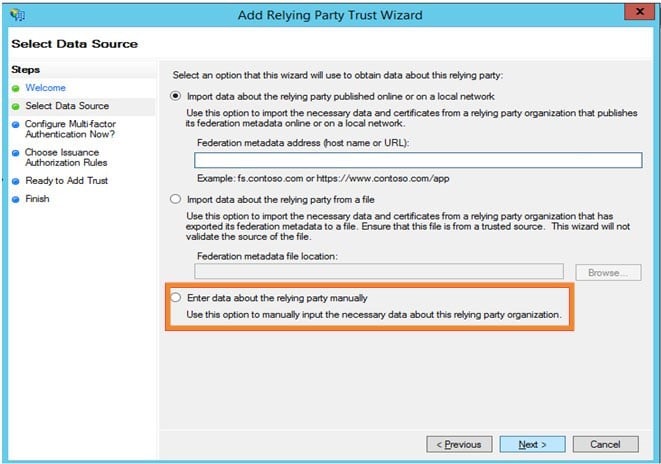The width and height of the screenshot is (661, 464).
Task: Click blue bullet icon beside Finish
Action: (15, 199)
